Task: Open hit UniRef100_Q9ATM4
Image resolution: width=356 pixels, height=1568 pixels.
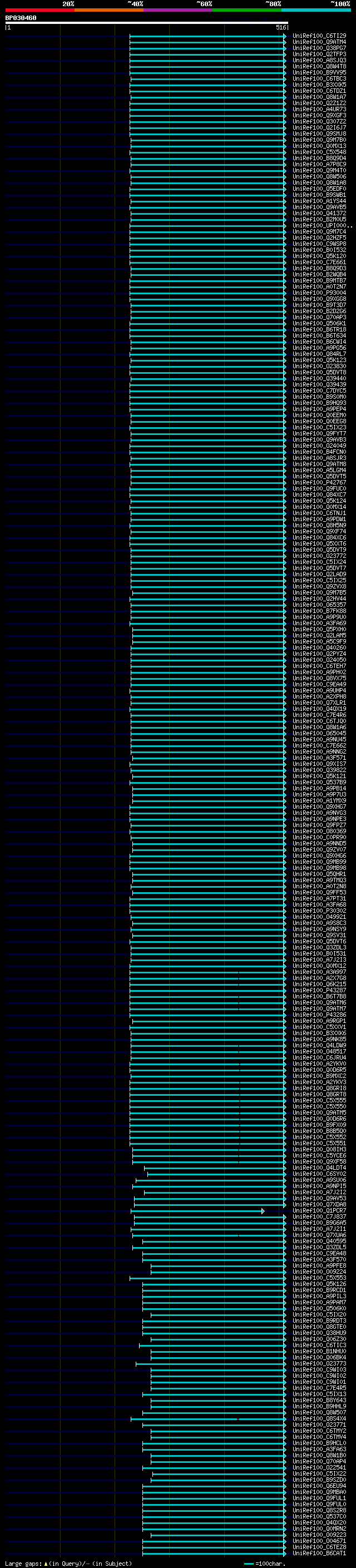Action: 319,42
